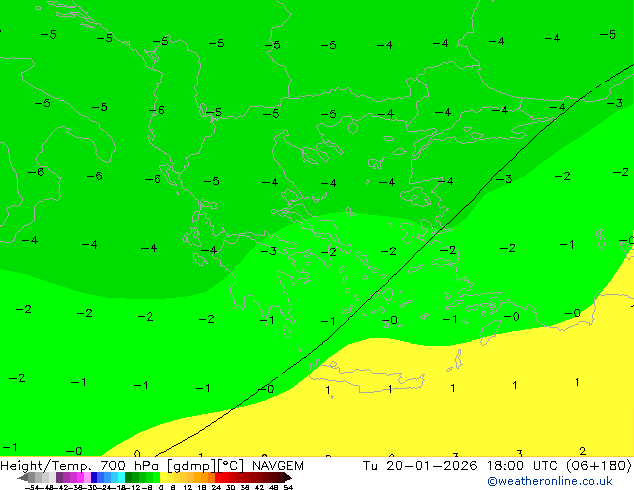Pick the dark blue swatch in the legend
Image resolution: width=634 pixels, height=490 pixels.
[x=94, y=478]
